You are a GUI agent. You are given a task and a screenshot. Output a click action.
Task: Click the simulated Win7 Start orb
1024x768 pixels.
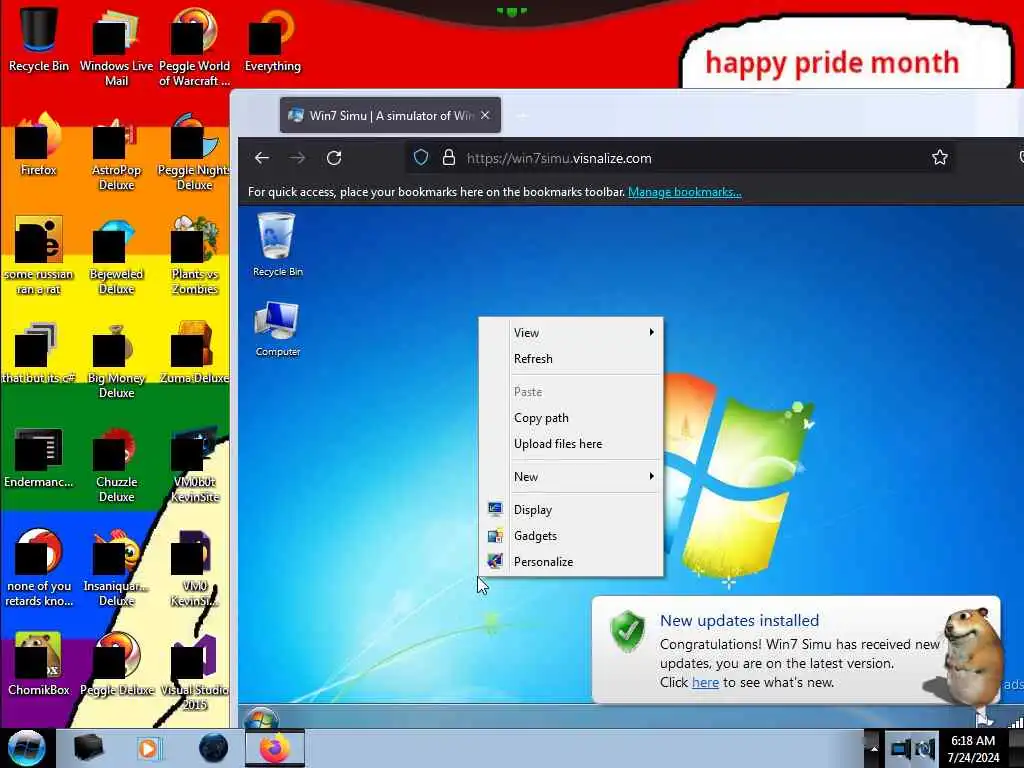pyautogui.click(x=261, y=718)
